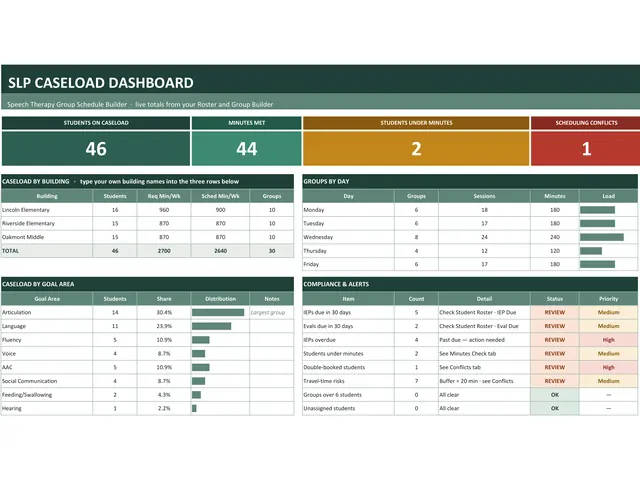The height and width of the screenshot is (480, 640).
Task: Select the 30.4% share for Articulation
Action: click(x=164, y=312)
